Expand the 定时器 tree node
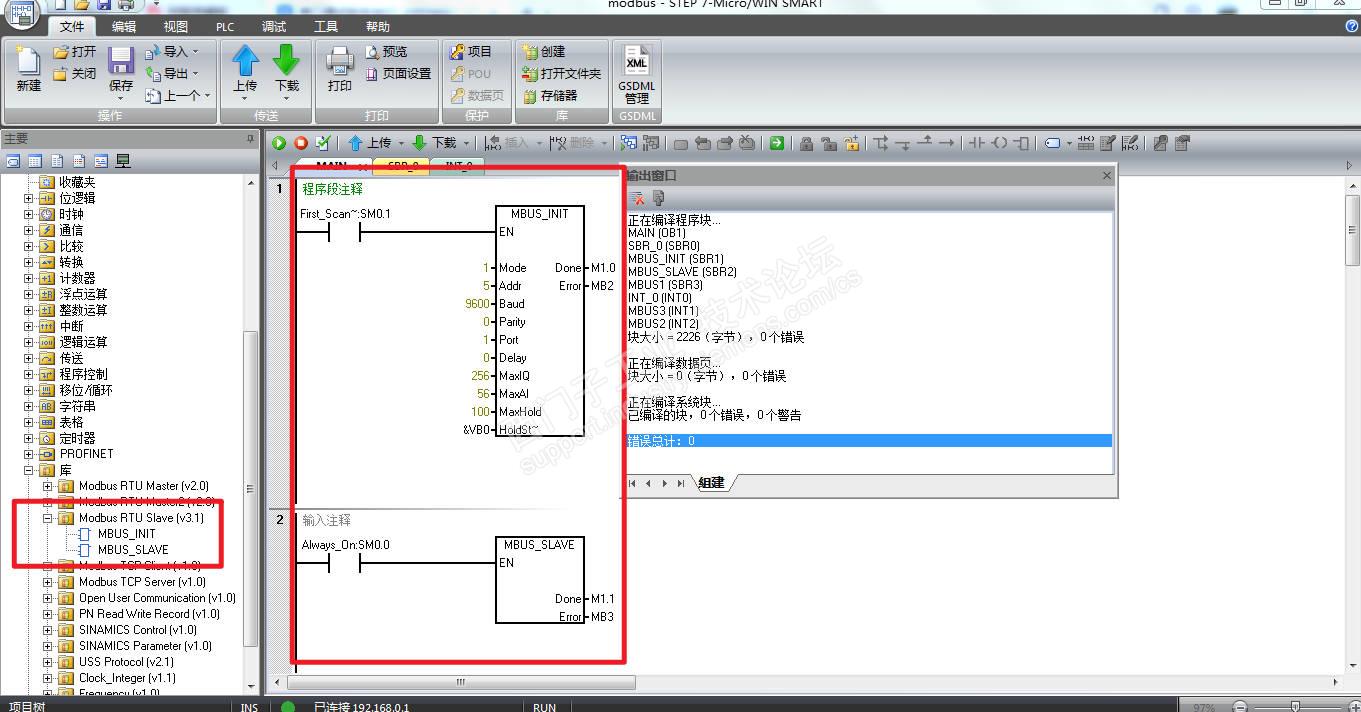The image size is (1361, 712). (28, 438)
